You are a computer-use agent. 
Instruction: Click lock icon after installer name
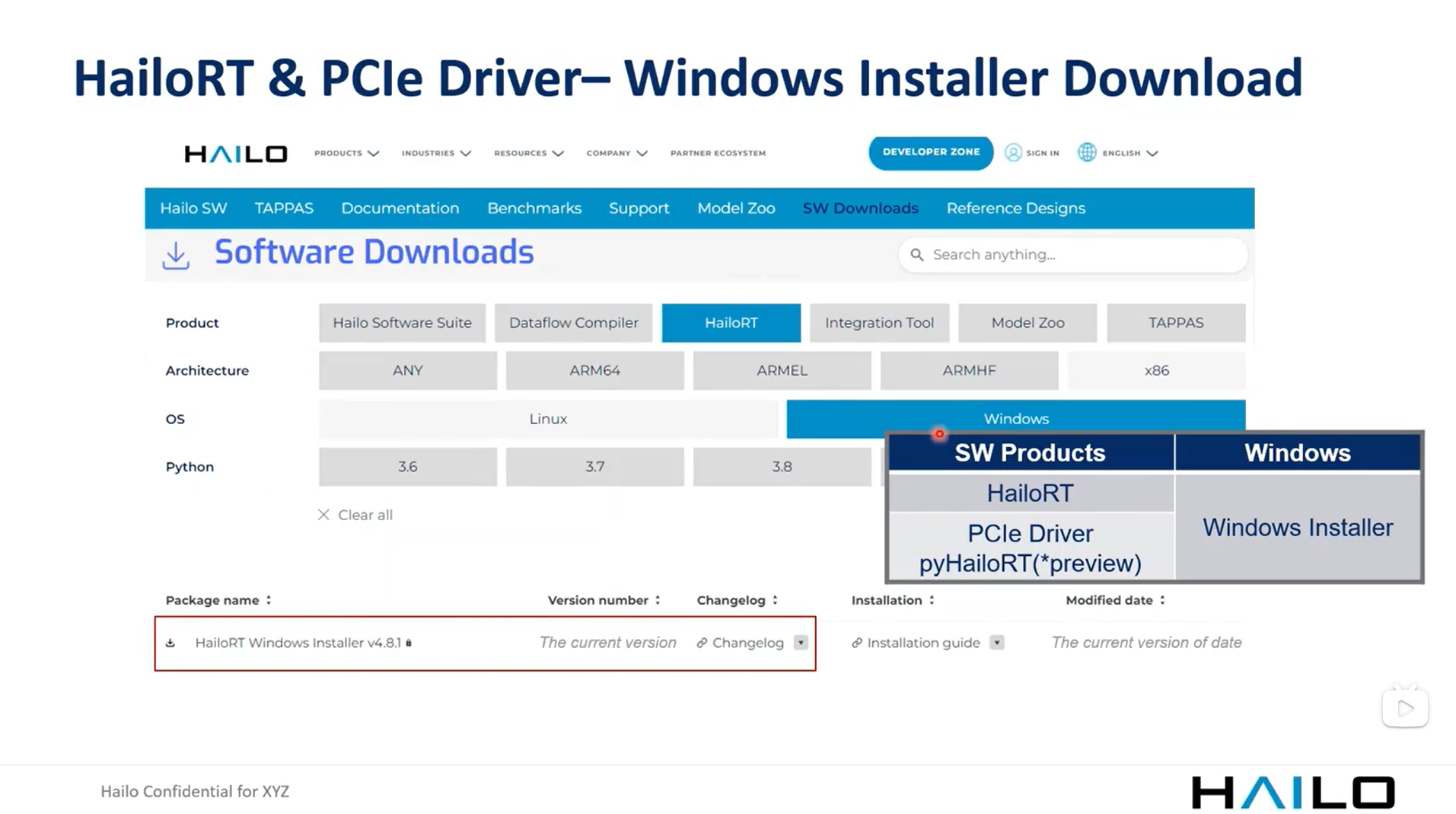tap(409, 643)
